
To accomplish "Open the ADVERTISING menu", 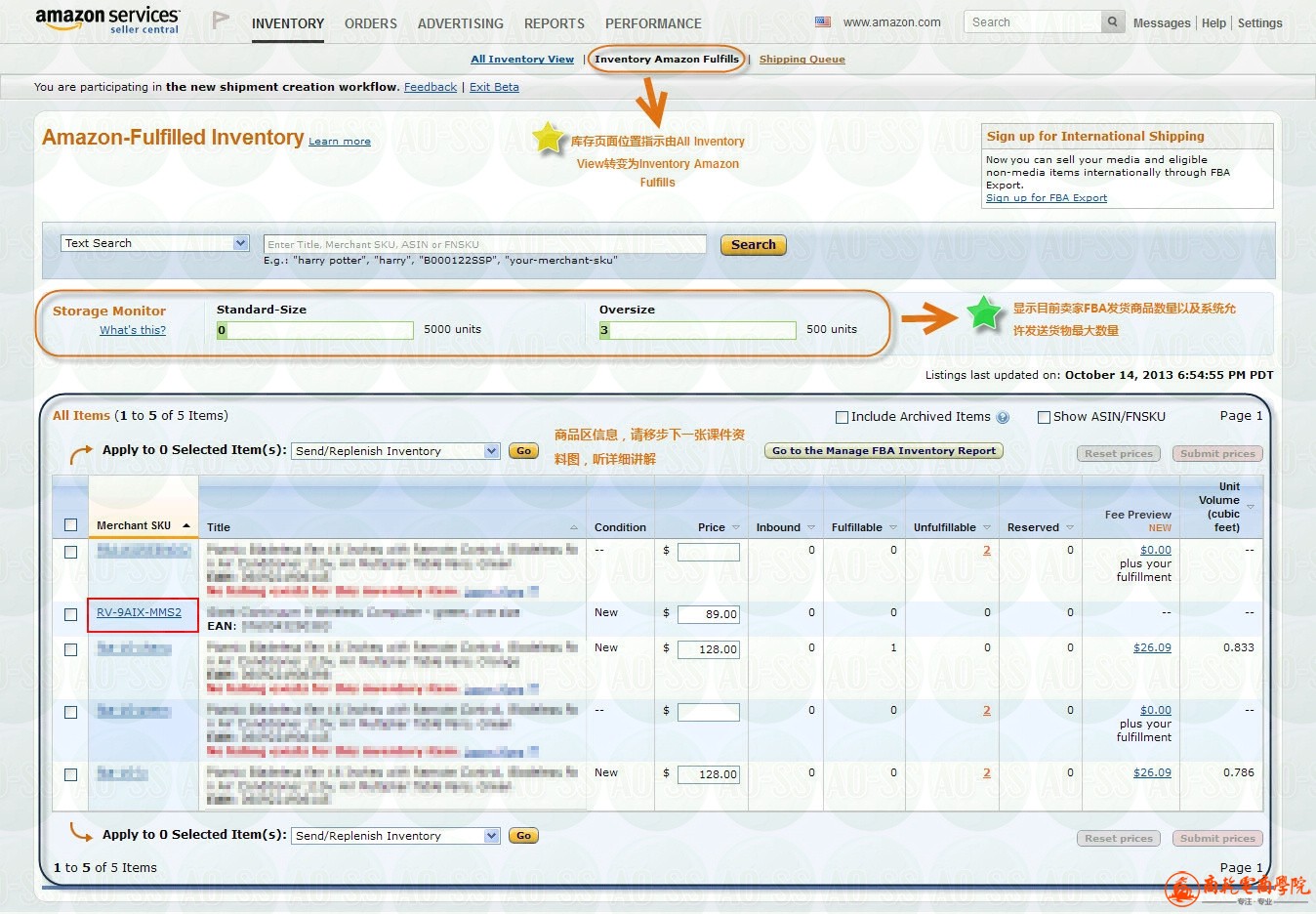I will (461, 23).
